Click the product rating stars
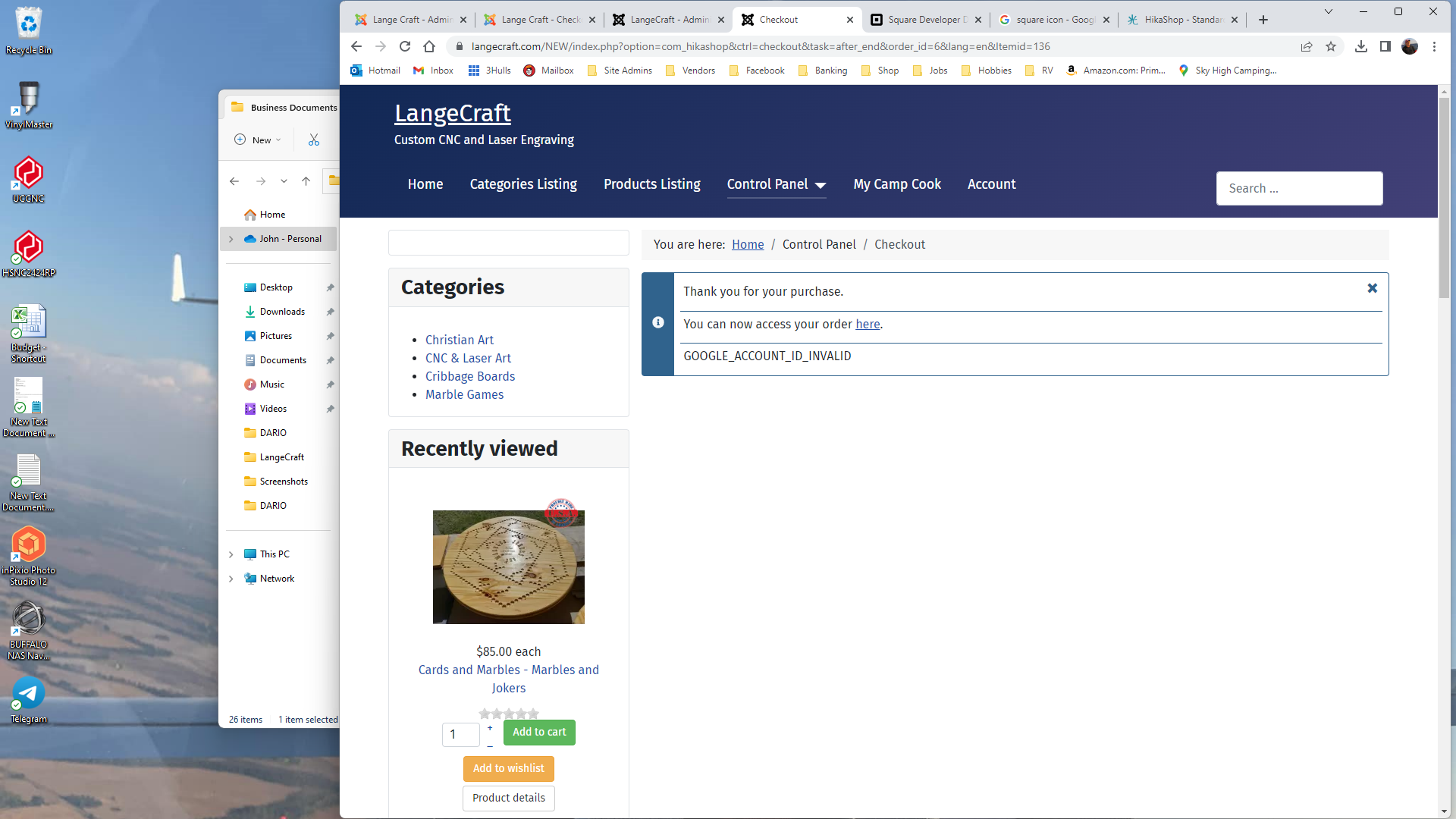Screen dimensions: 1456x819 point(509,714)
